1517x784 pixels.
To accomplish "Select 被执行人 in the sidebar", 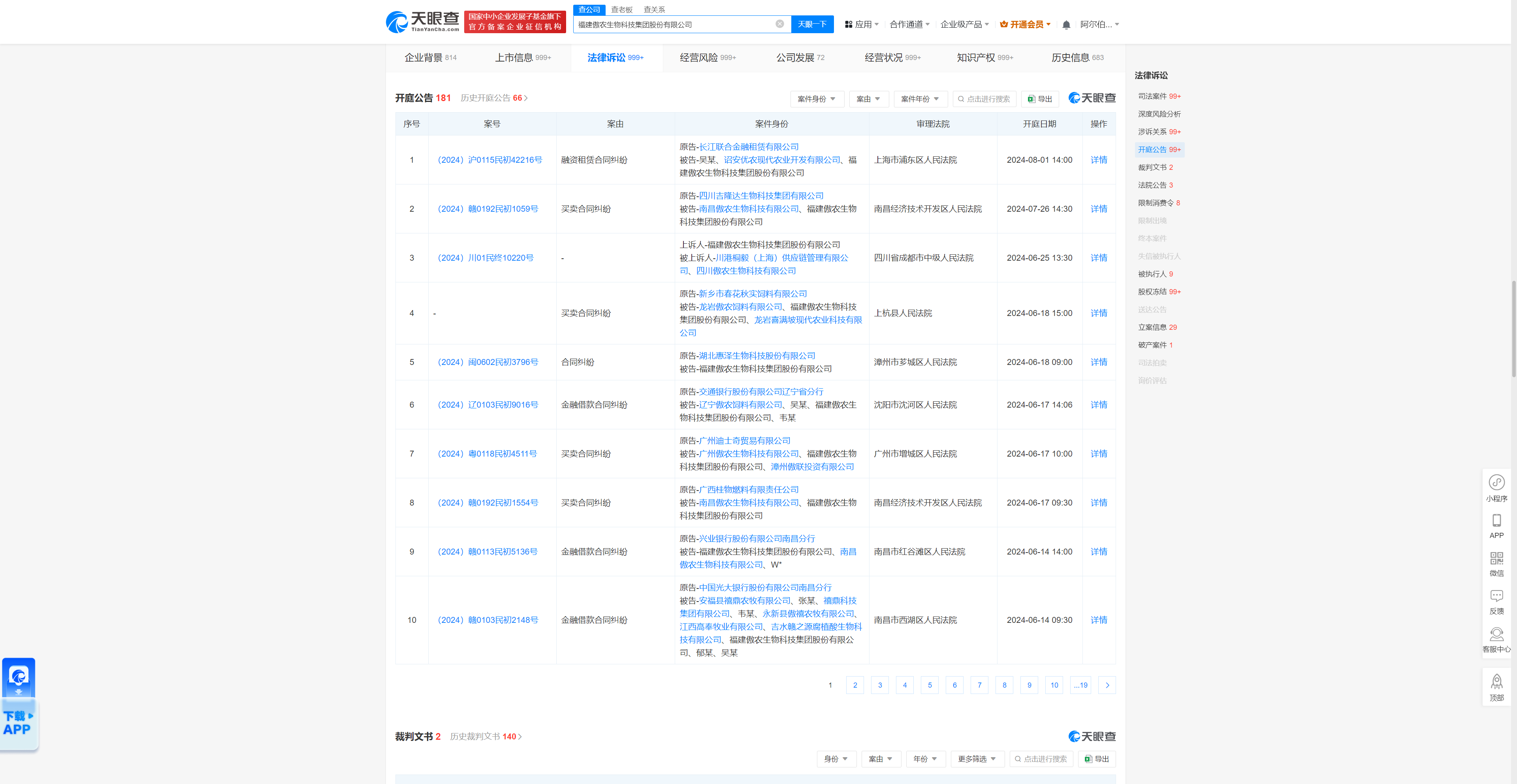I will 1156,274.
